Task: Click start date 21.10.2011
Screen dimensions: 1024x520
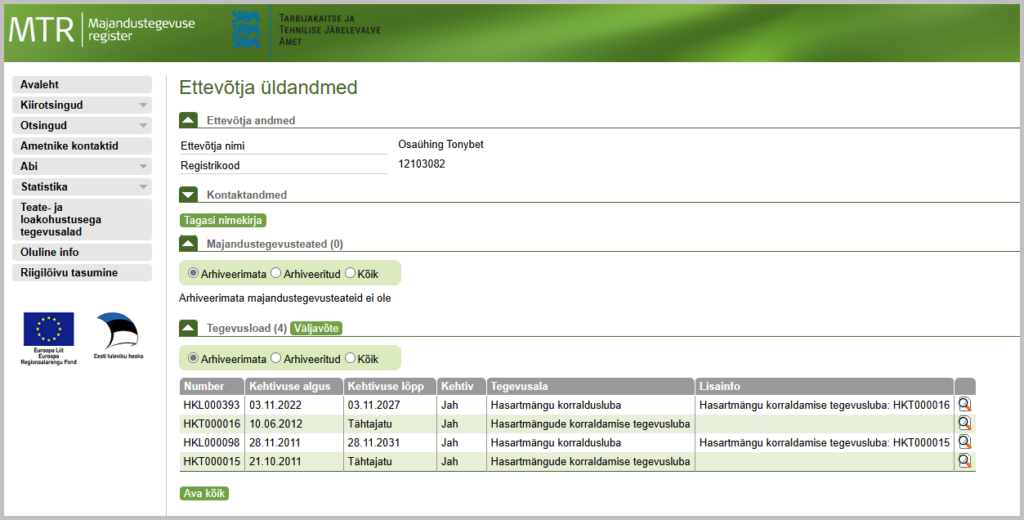Action: click(275, 462)
